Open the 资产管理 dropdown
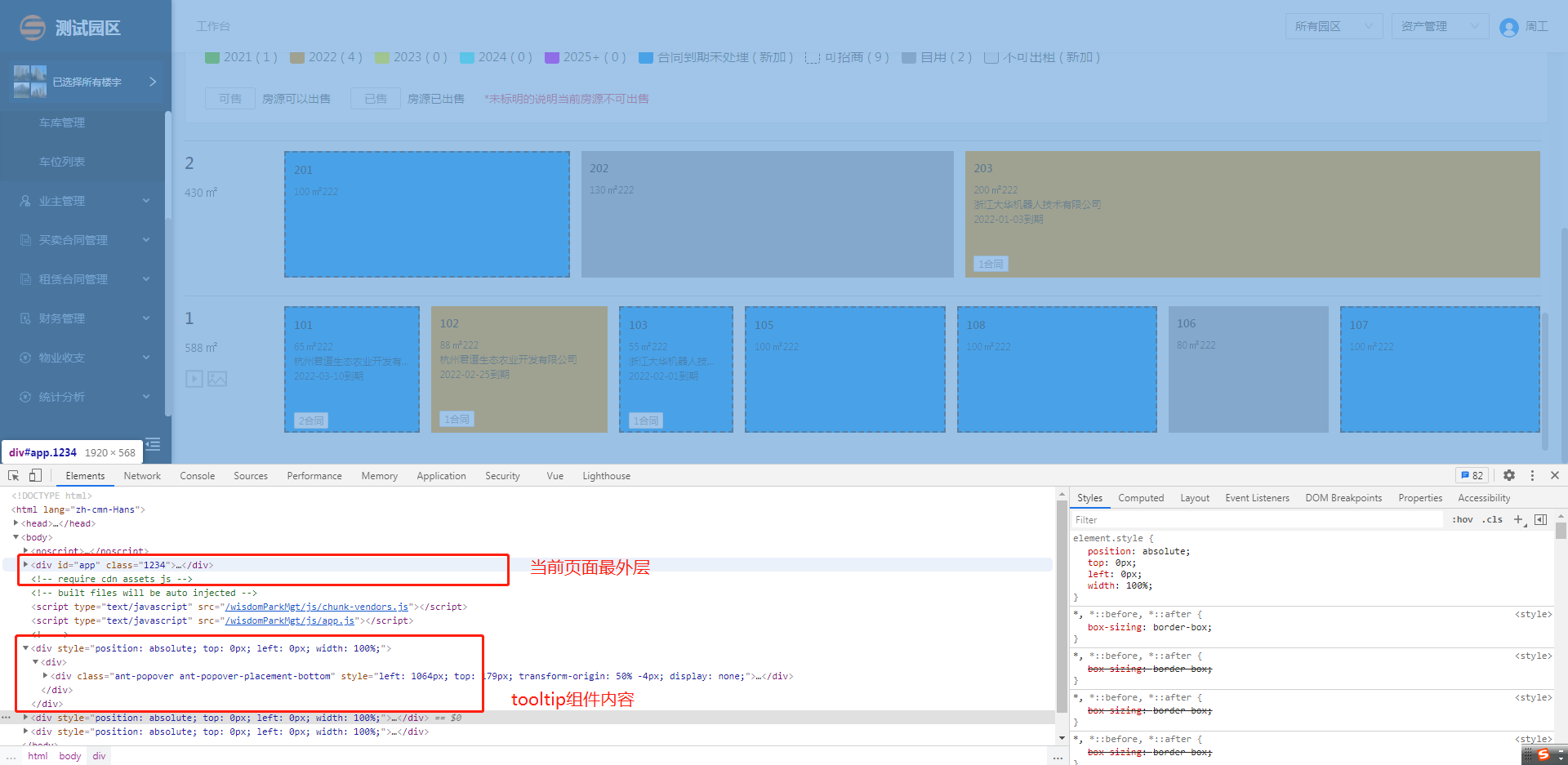The height and width of the screenshot is (765, 1568). (1440, 25)
